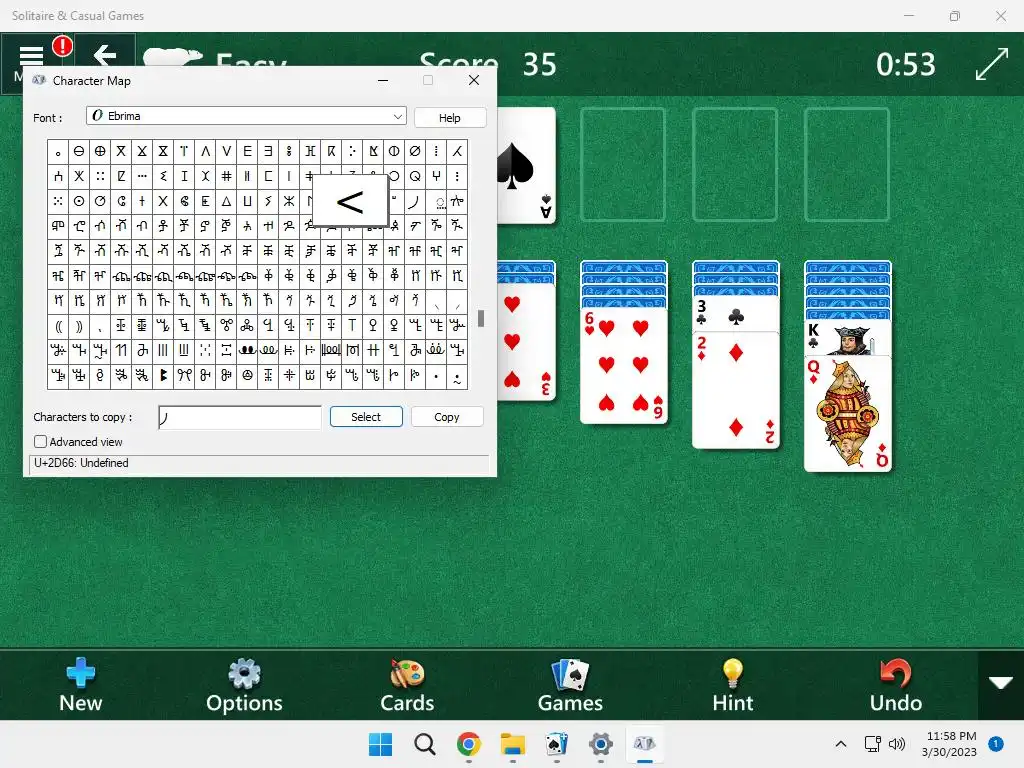Click the empty second foundation slot
This screenshot has height=768, width=1024.
pyautogui.click(x=622, y=165)
